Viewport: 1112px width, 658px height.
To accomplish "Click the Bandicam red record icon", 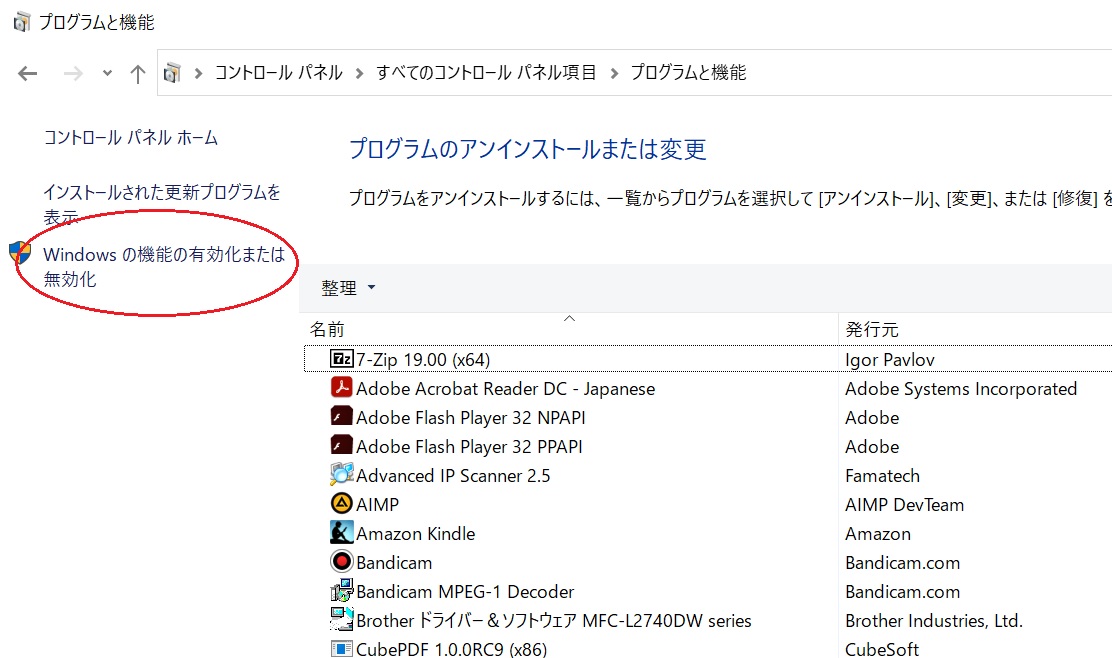I will pyautogui.click(x=341, y=562).
